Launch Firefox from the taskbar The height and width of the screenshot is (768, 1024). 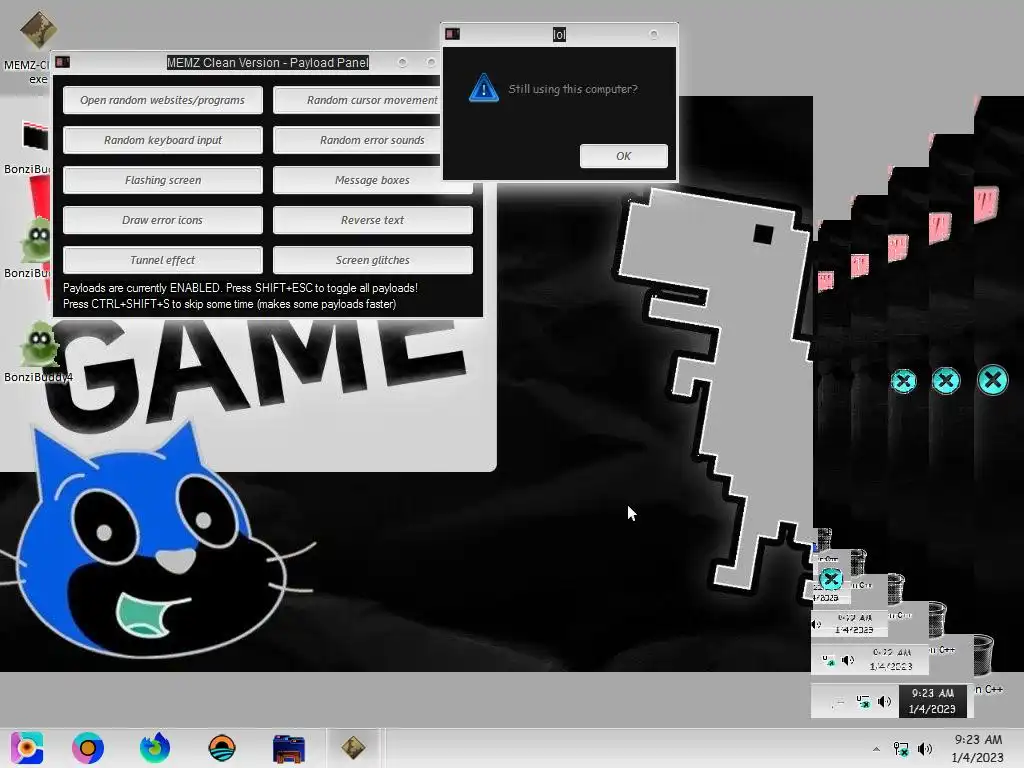click(155, 748)
